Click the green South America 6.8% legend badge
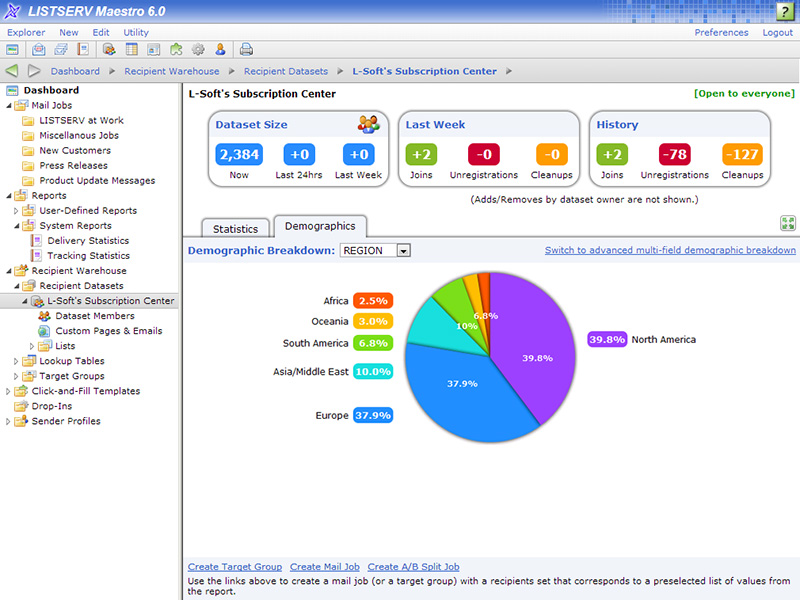This screenshot has height=600, width=800. click(x=373, y=343)
